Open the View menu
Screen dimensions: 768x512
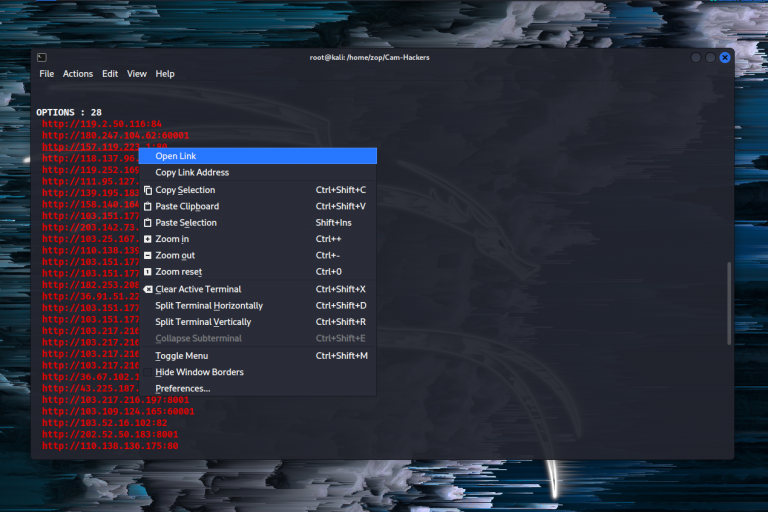click(x=137, y=74)
